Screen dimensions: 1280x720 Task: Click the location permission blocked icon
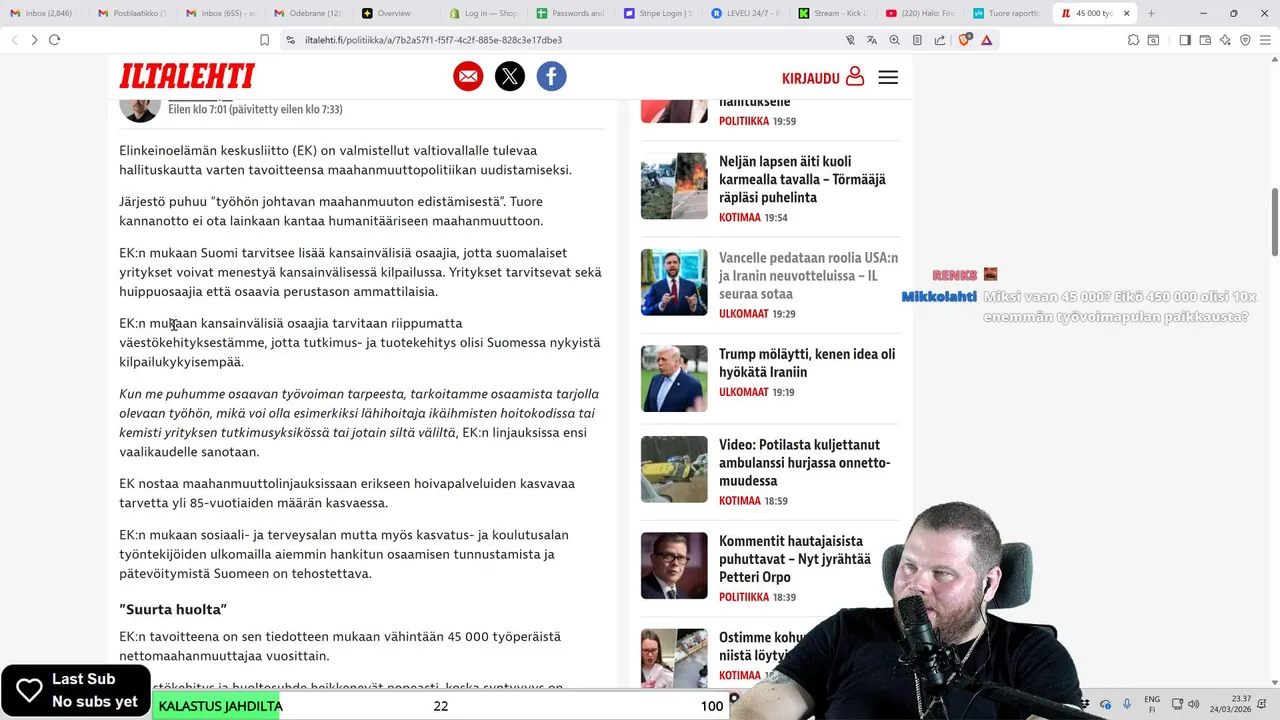point(850,40)
